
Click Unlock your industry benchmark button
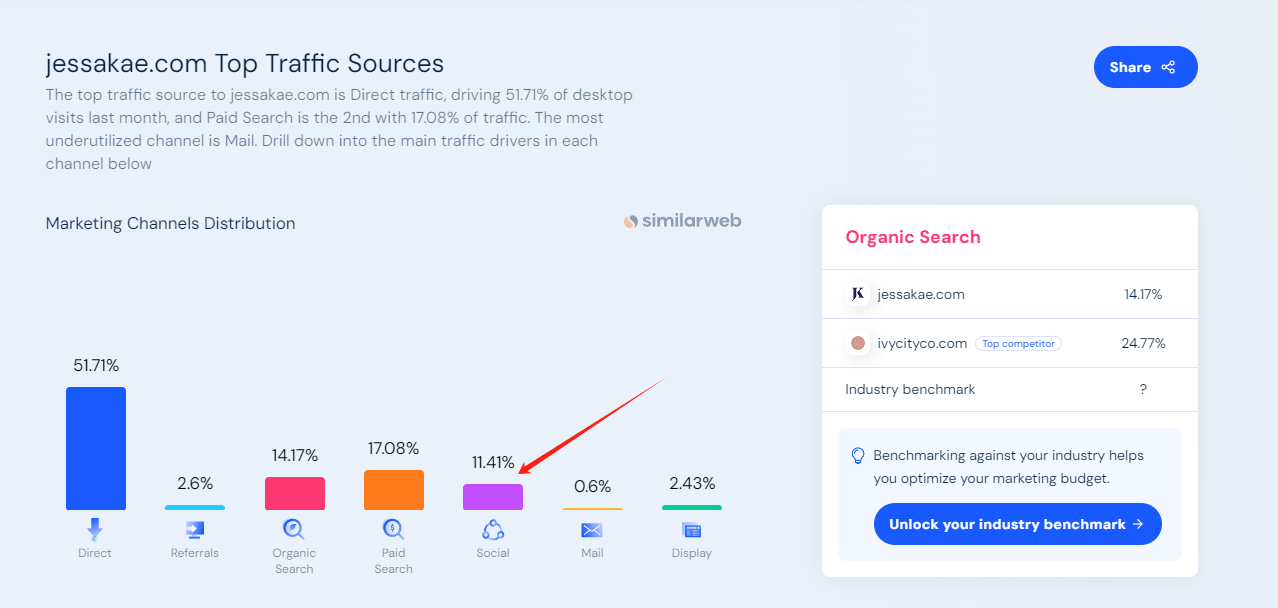coord(1017,524)
